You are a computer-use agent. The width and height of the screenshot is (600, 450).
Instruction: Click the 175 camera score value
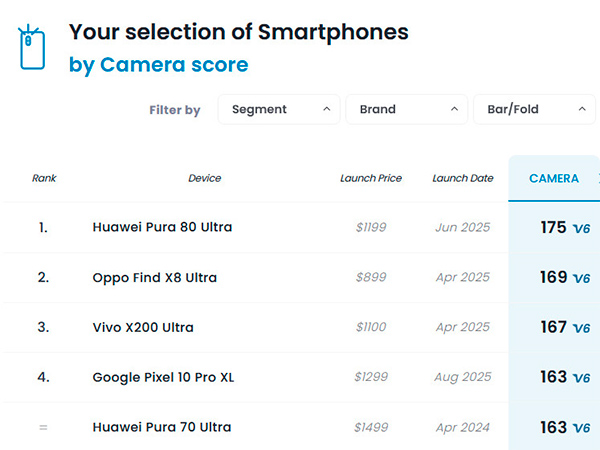[553, 227]
